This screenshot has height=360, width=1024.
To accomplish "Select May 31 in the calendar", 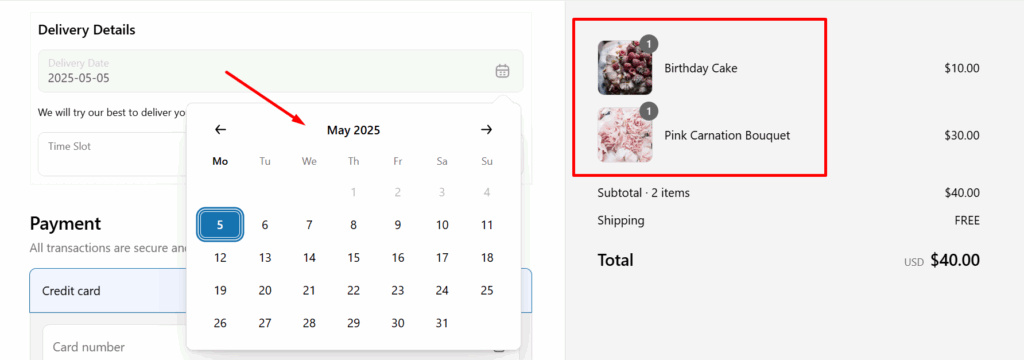I will (x=442, y=323).
